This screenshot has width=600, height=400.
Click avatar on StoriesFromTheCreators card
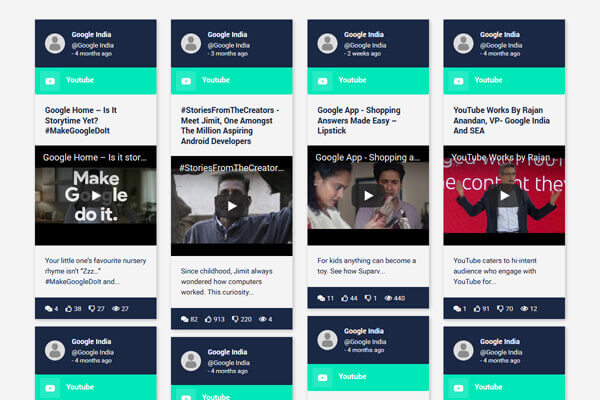191,43
